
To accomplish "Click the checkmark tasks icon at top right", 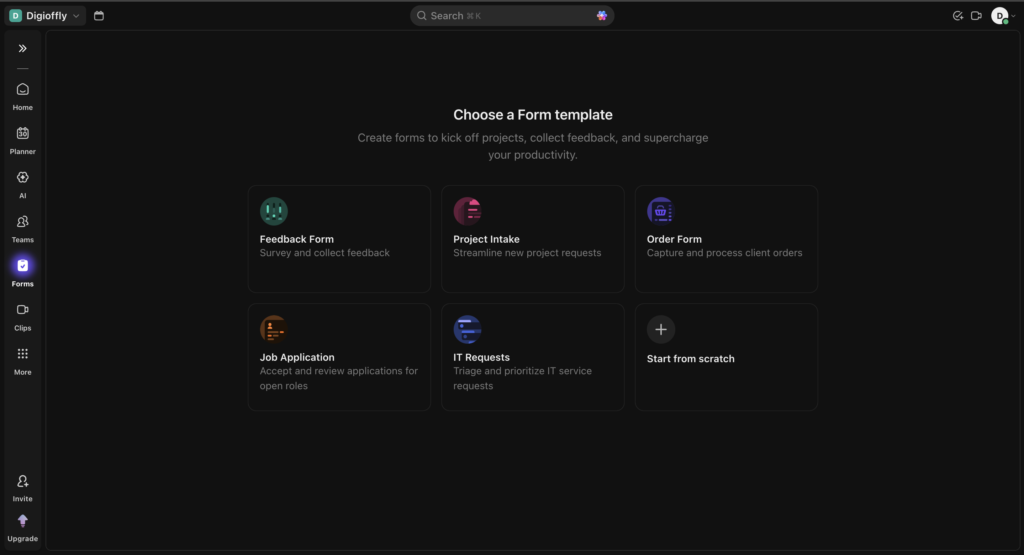I will (x=957, y=16).
